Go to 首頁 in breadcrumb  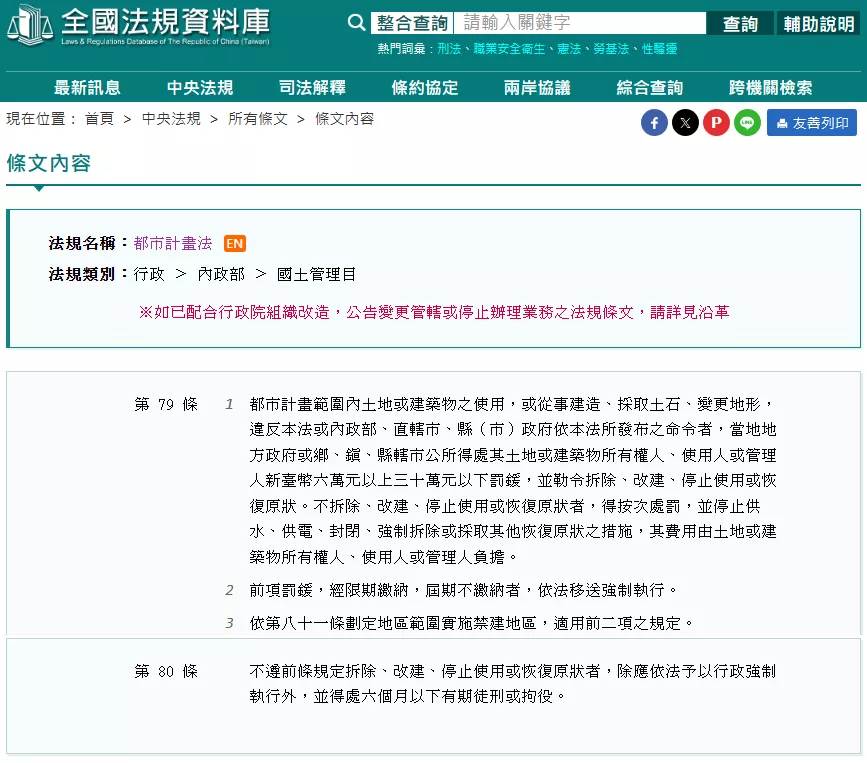[99, 119]
